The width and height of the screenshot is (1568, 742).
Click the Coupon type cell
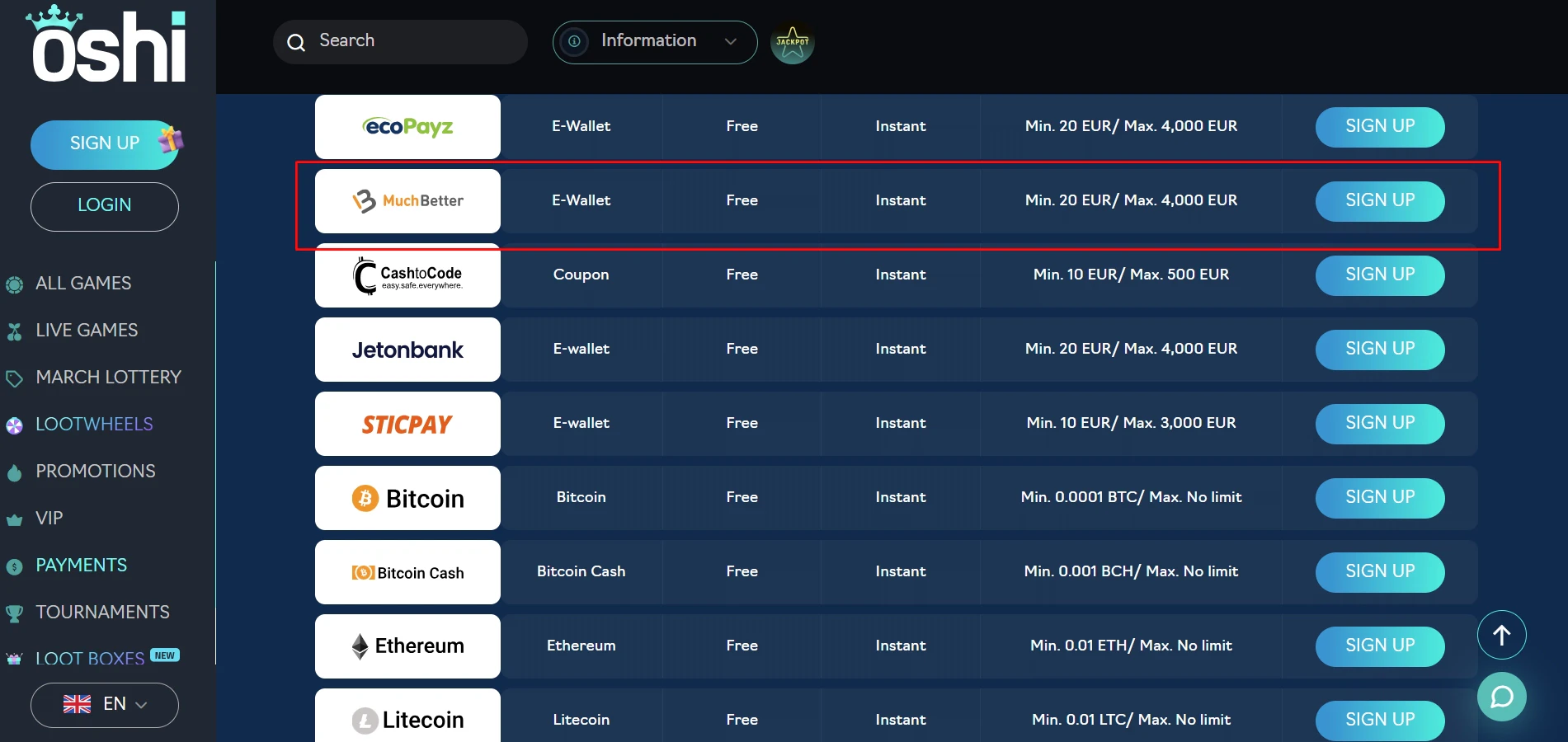click(581, 275)
